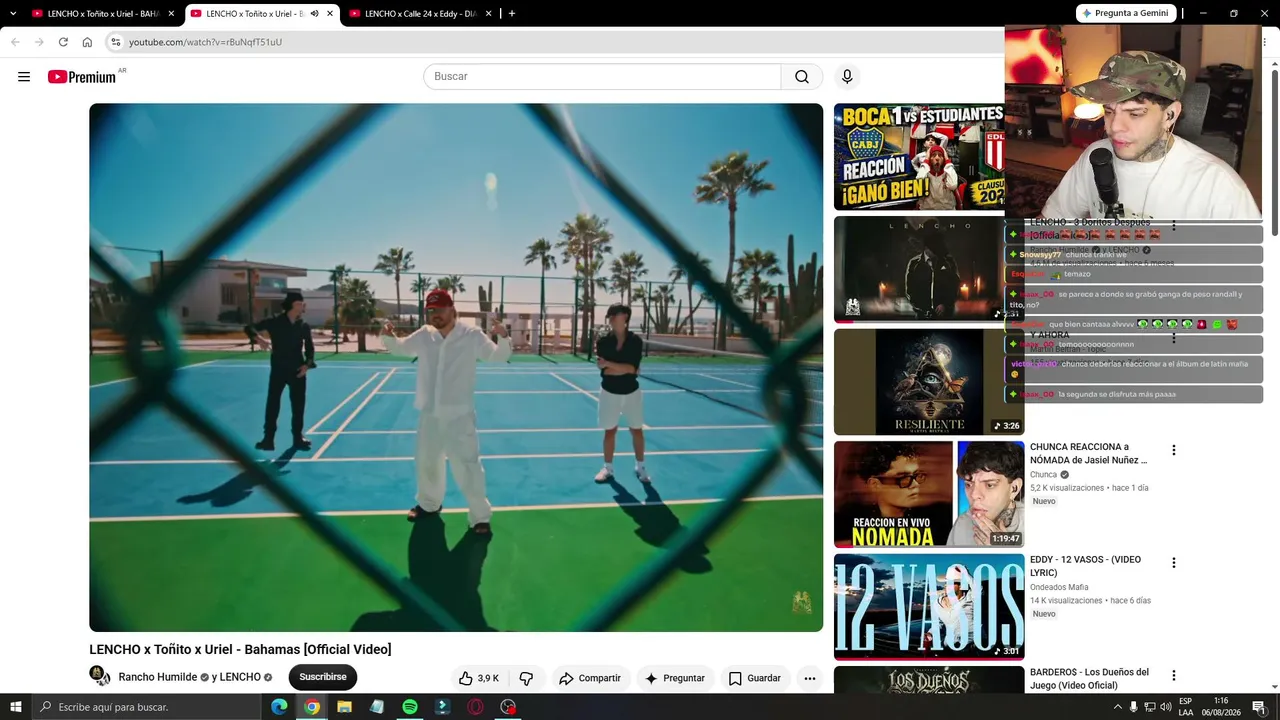Screen dimensions: 1280x720
Task: Open the taskbar clock and date
Action: pyautogui.click(x=1221, y=707)
